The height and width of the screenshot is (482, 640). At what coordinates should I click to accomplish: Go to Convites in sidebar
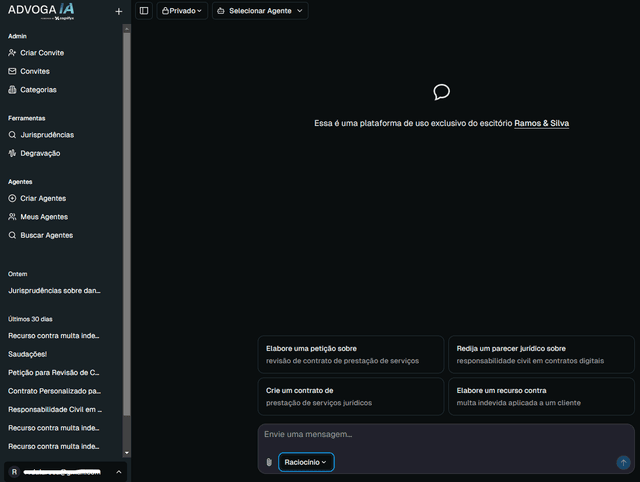34,71
